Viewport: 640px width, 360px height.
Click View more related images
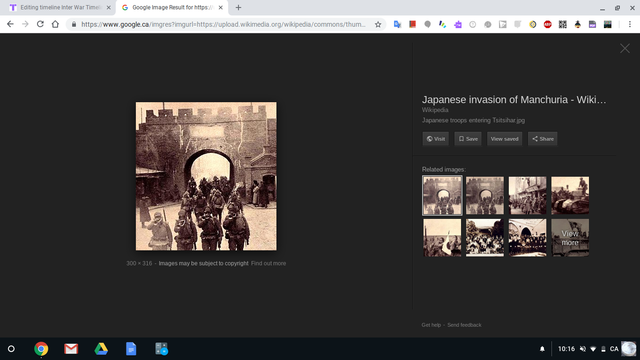pyautogui.click(x=570, y=238)
